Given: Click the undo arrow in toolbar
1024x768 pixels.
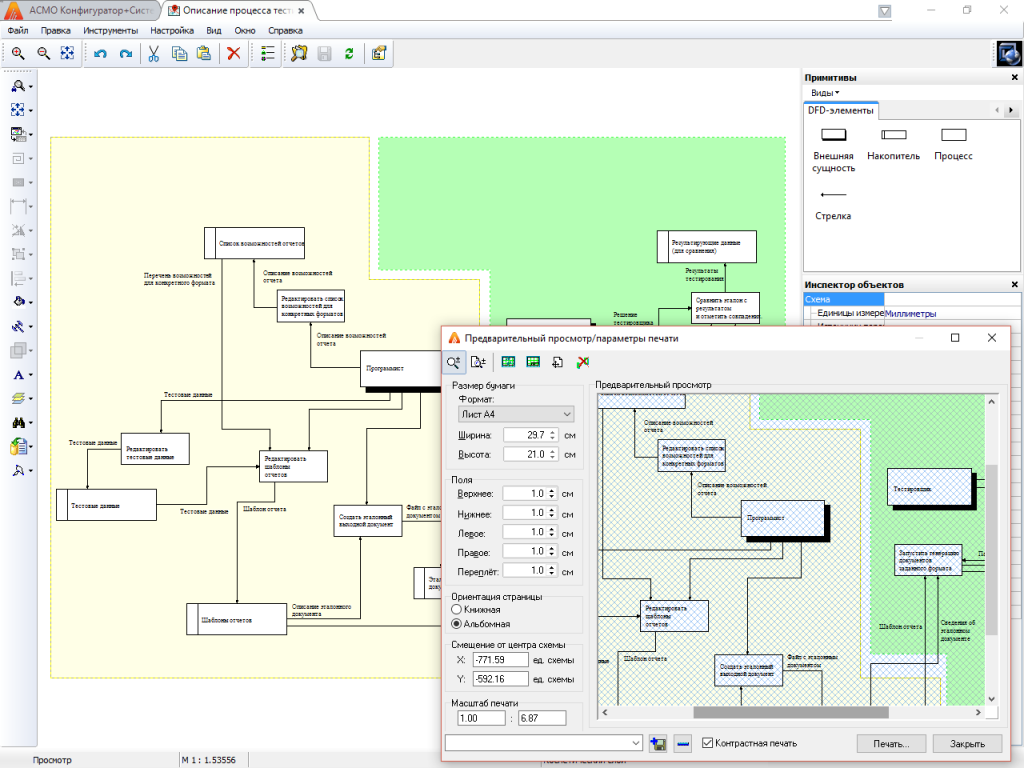Looking at the screenshot, I should [100, 54].
